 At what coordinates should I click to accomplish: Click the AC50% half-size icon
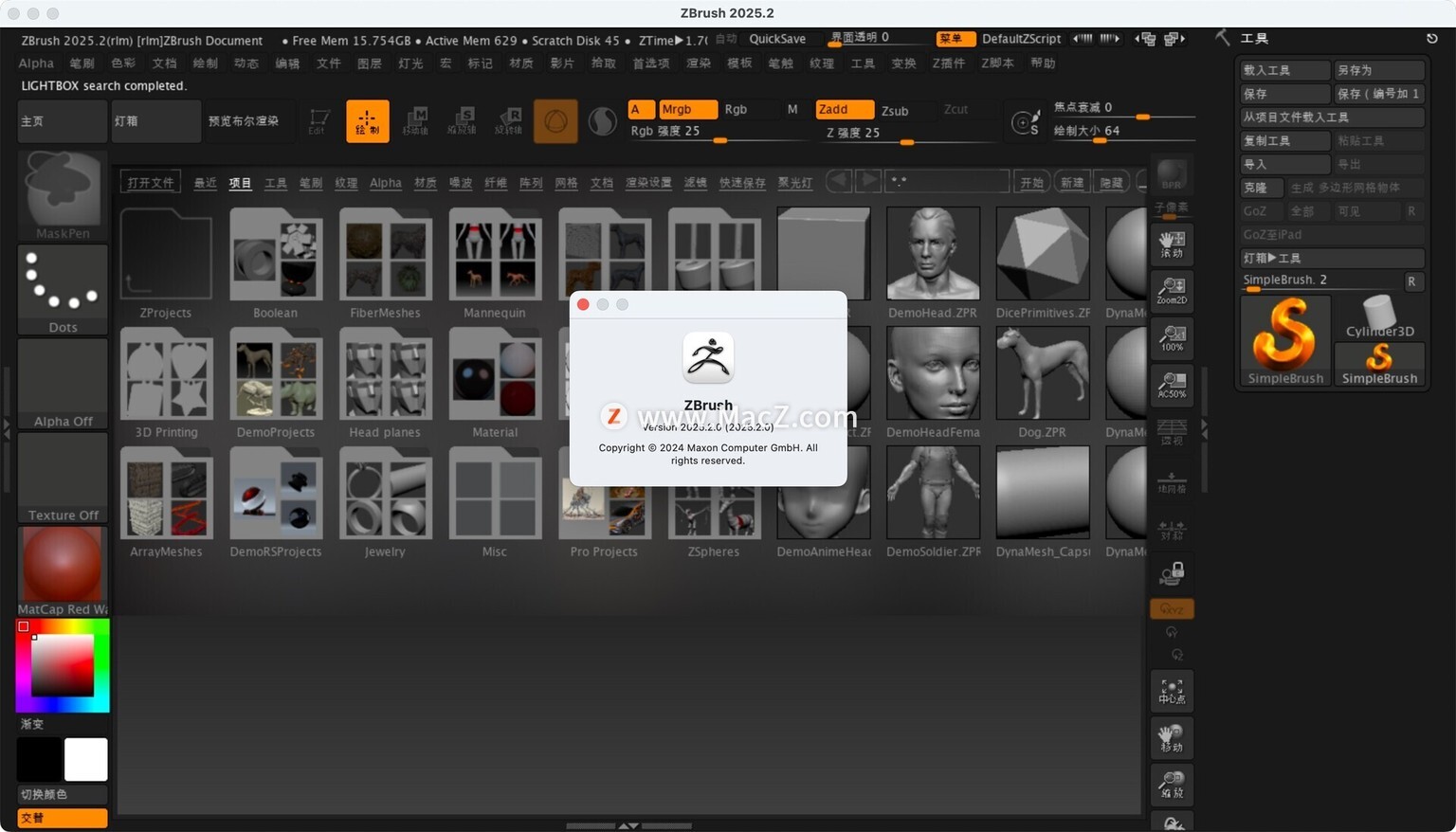pyautogui.click(x=1172, y=385)
